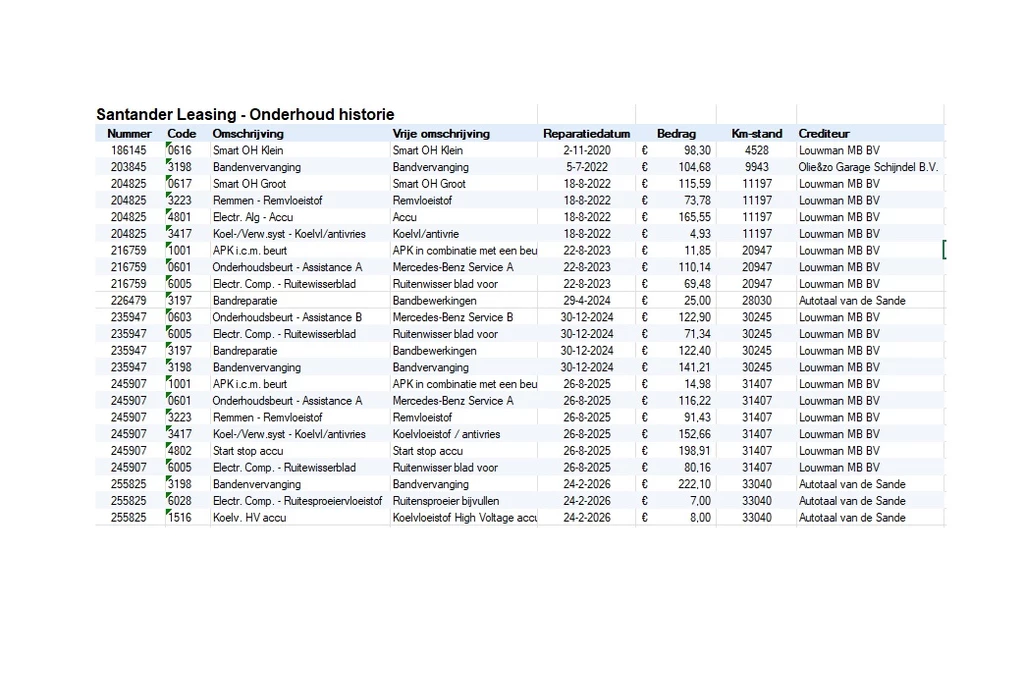Select code cell 6028
1024x673 pixels.
click(180, 501)
